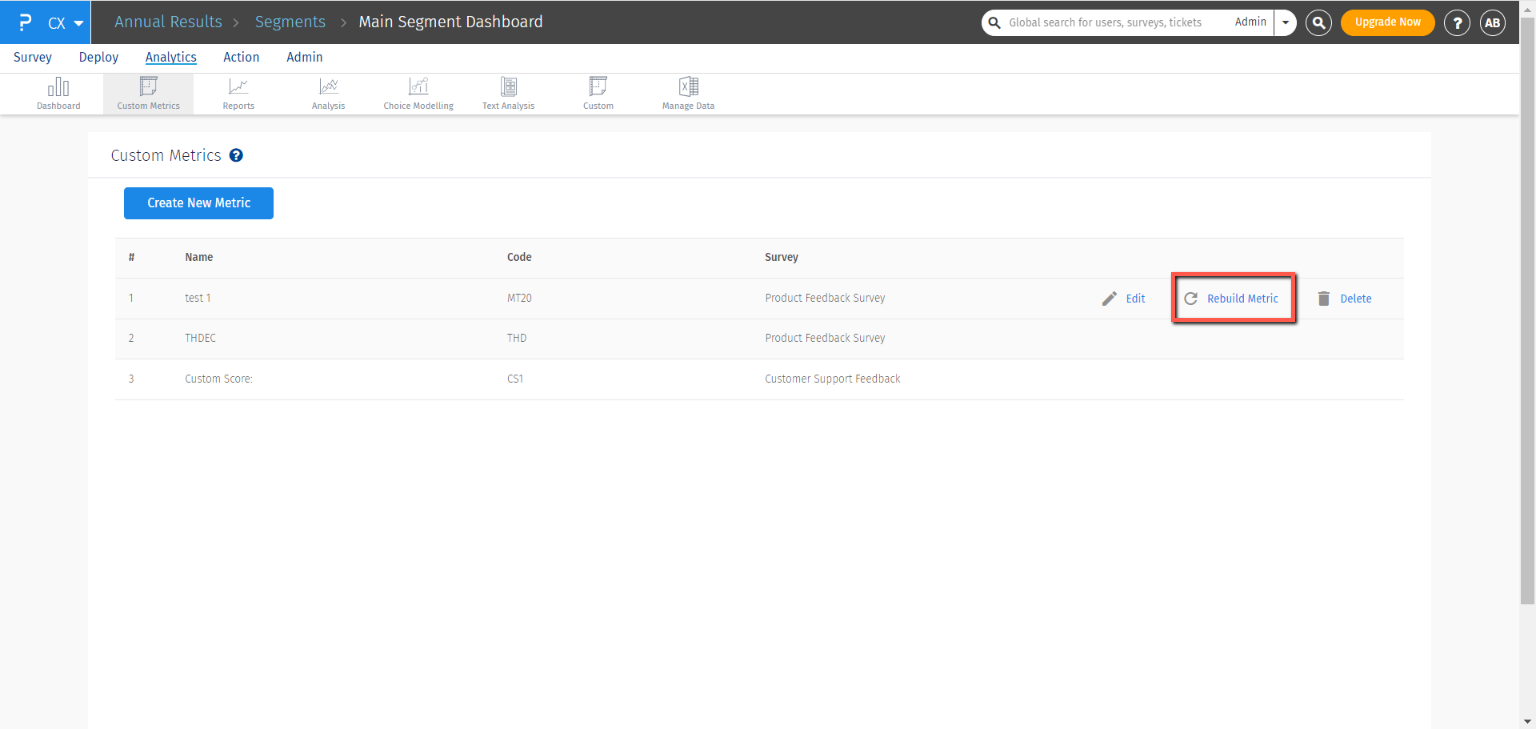Screen dimensions: 1536x729
Task: Open the Manage Data spreadsheet icon
Action: pos(688,87)
